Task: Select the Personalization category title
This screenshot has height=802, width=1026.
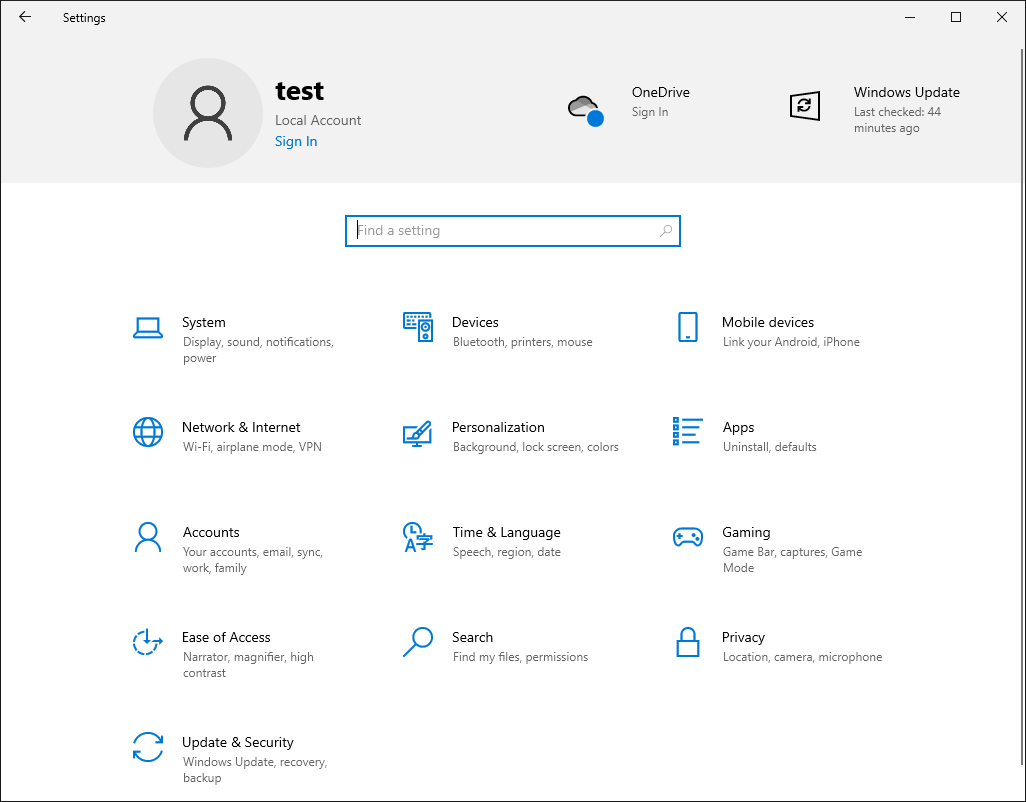Action: [x=498, y=427]
